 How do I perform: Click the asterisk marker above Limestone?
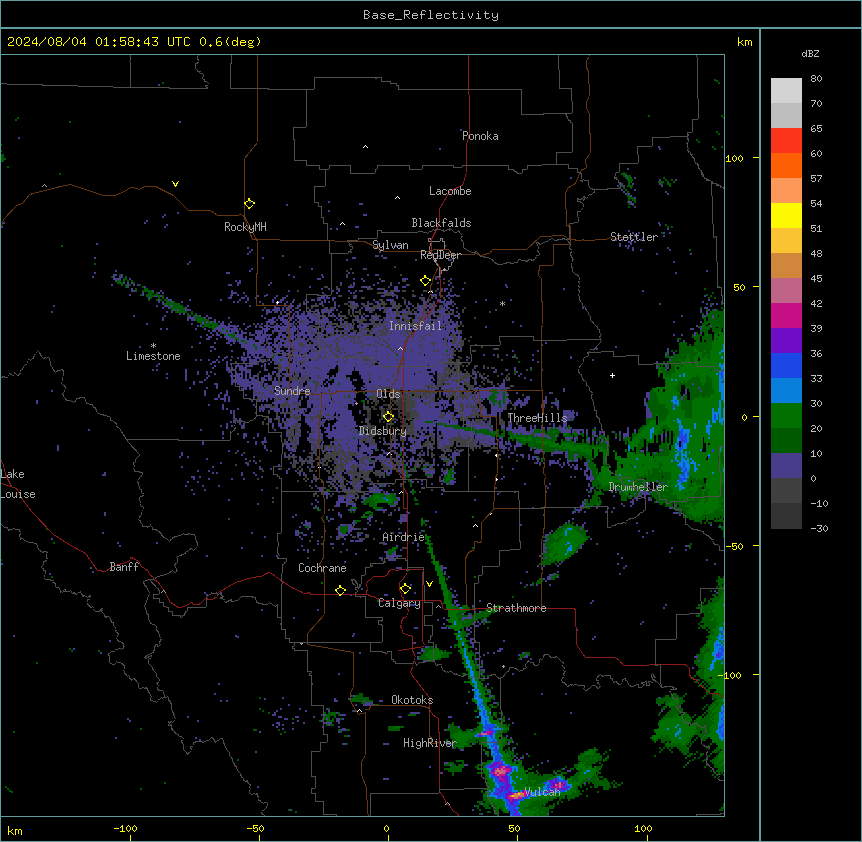coord(153,346)
